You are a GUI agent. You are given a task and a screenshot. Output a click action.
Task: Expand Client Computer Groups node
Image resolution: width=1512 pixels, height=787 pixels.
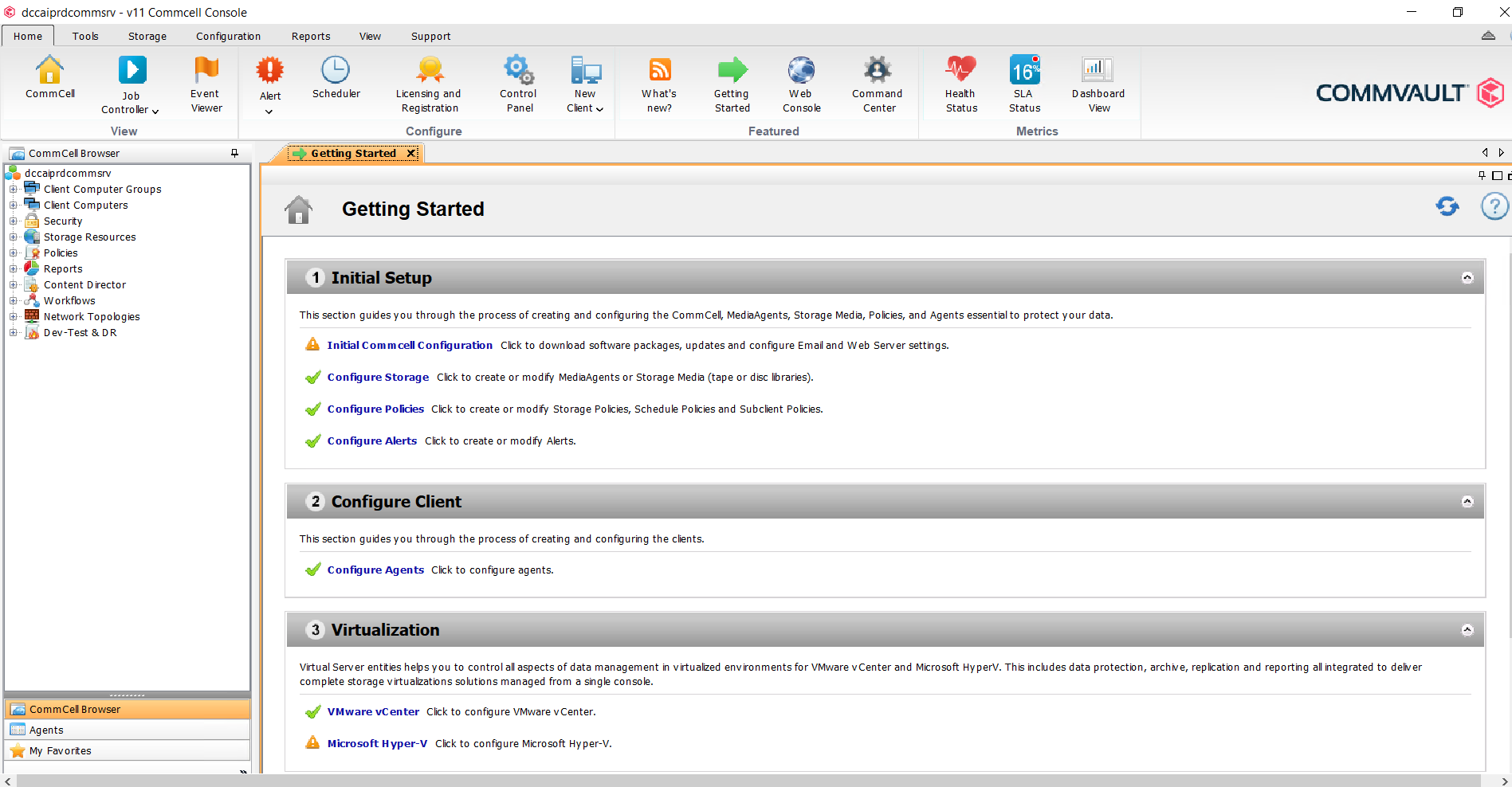point(13,189)
